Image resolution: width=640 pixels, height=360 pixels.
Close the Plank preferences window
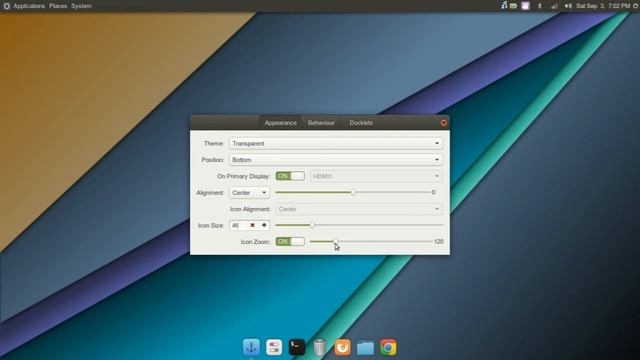tap(444, 122)
